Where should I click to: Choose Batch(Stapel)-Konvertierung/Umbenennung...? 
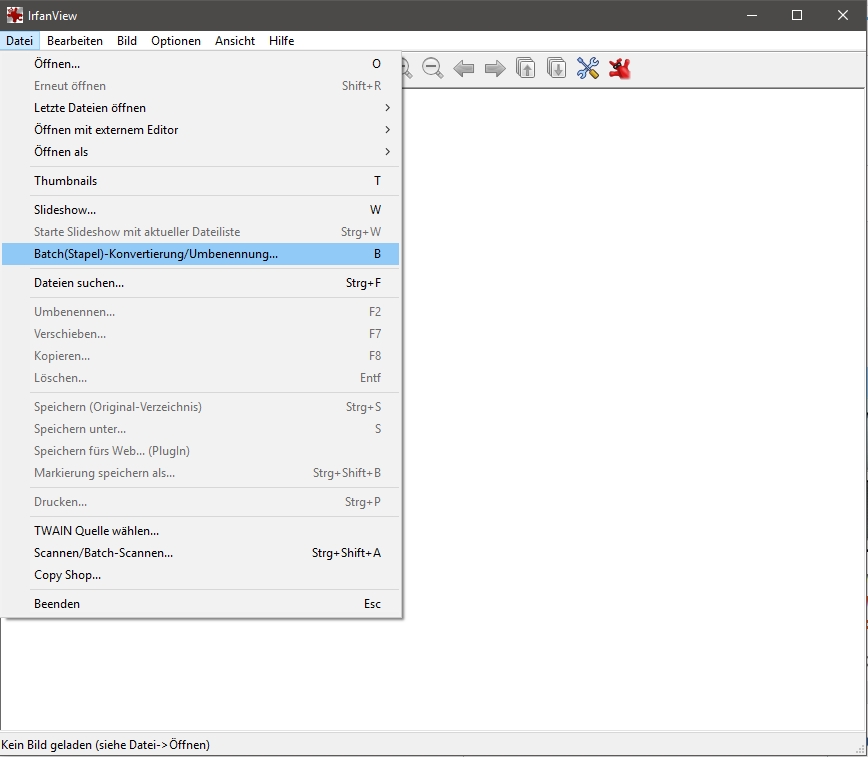(200, 254)
